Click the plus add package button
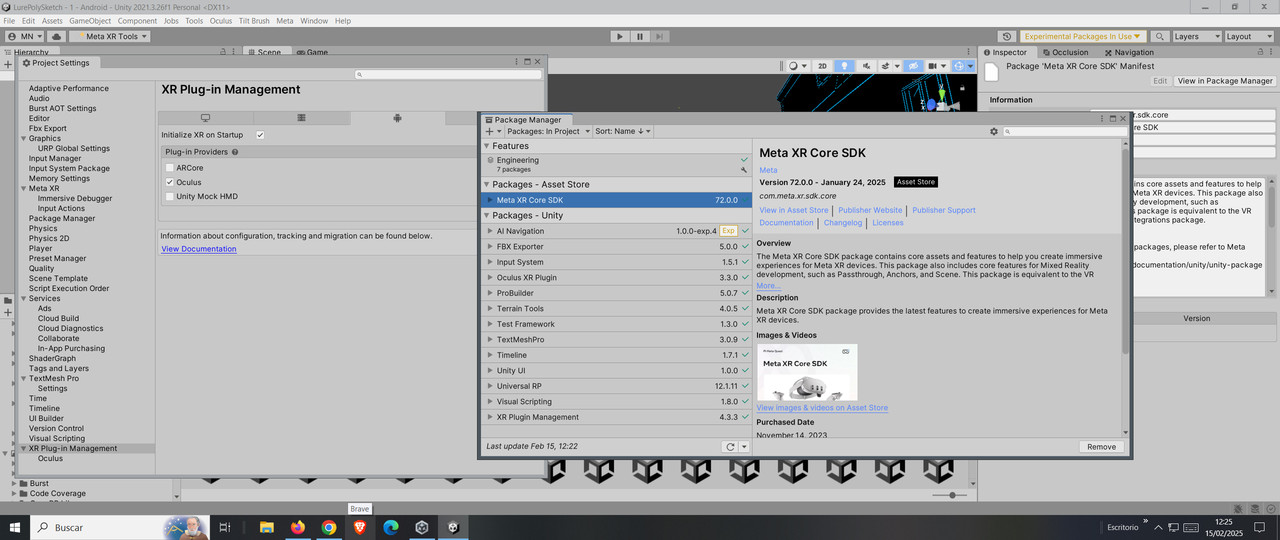The width and height of the screenshot is (1280, 540). 492,131
